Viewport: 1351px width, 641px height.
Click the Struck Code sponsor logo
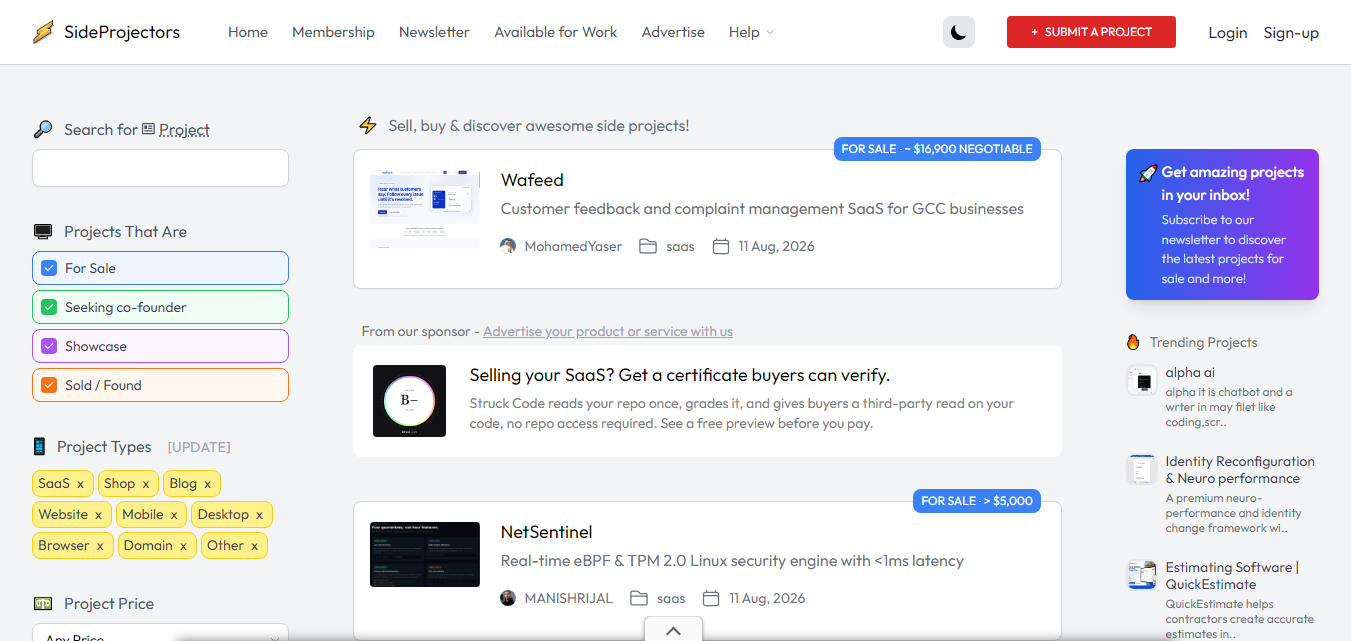coord(409,401)
